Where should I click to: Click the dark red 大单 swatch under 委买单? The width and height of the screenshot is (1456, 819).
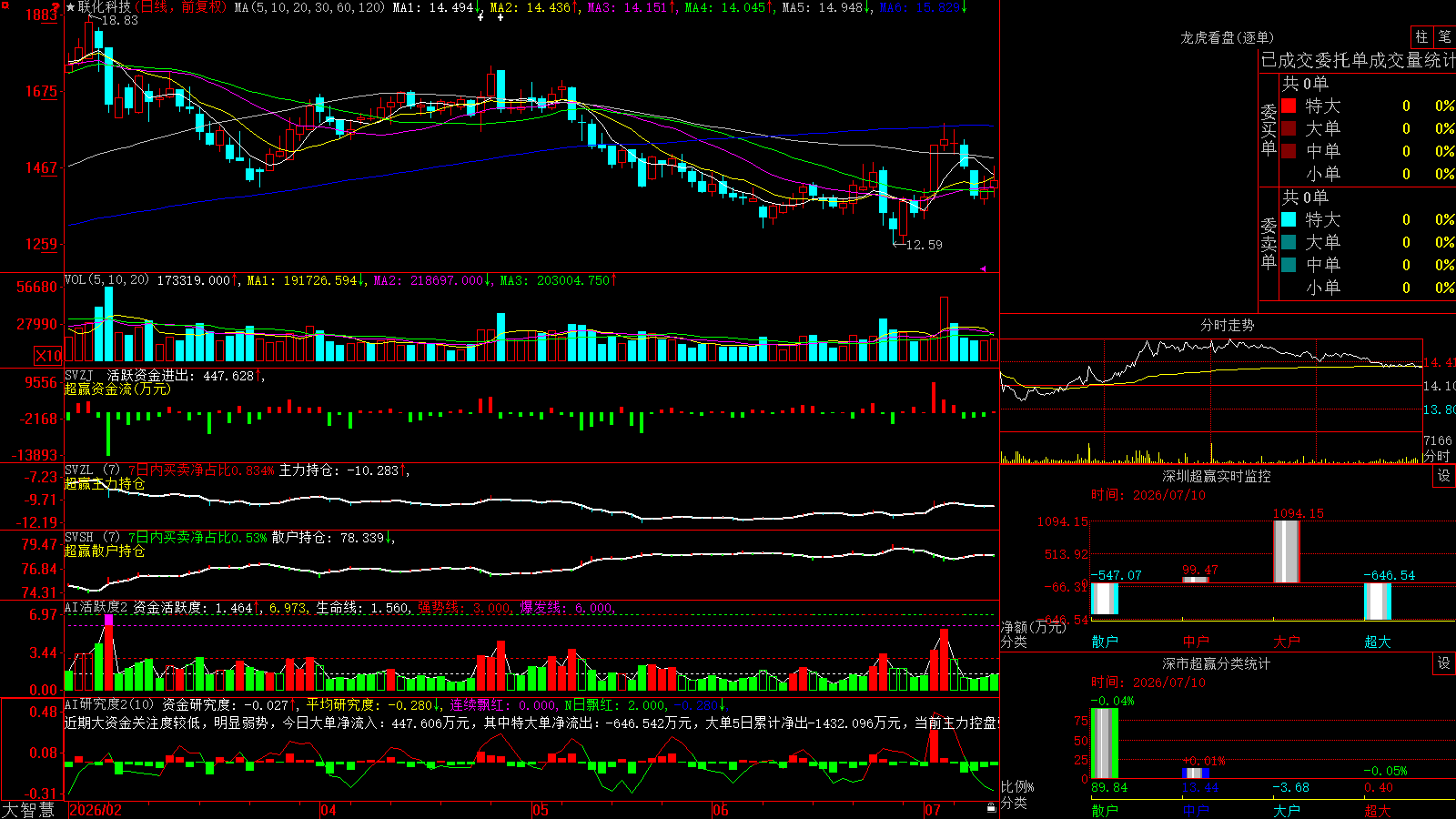point(1289,128)
